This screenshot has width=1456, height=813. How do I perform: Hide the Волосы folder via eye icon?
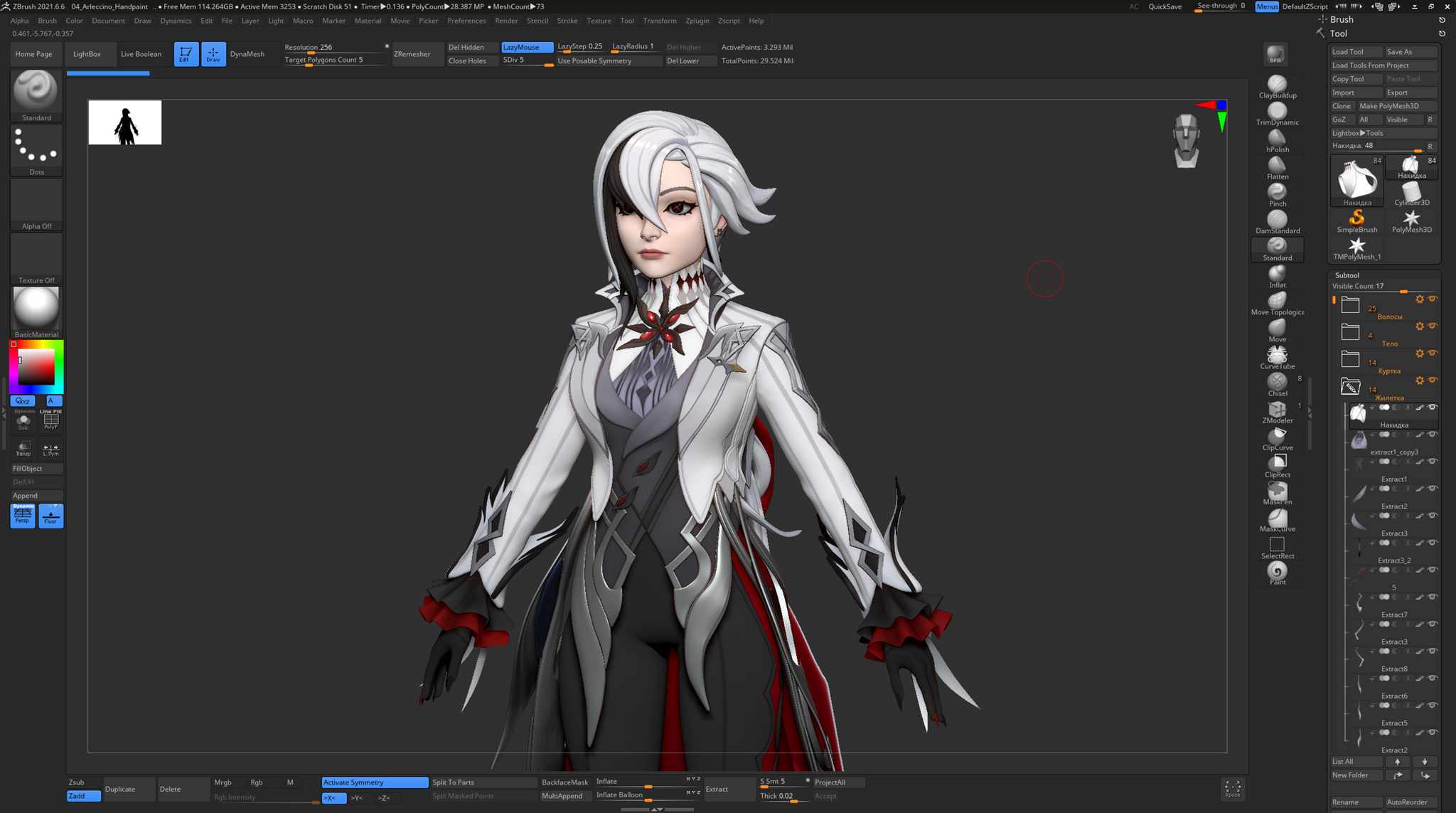pyautogui.click(x=1433, y=299)
